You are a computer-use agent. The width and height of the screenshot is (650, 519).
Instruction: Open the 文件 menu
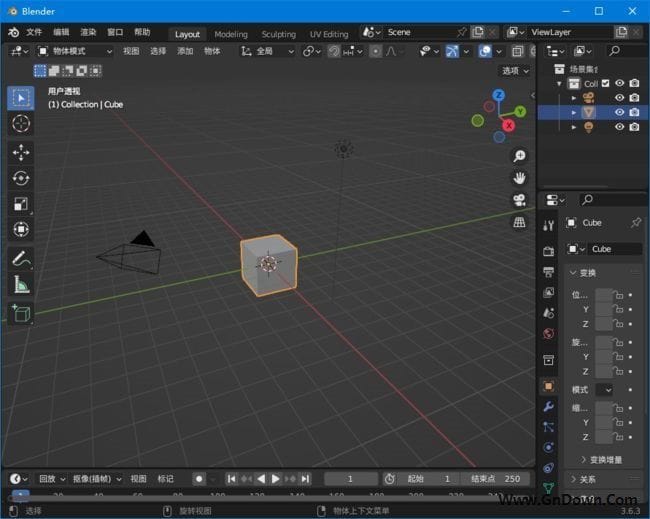pos(34,33)
